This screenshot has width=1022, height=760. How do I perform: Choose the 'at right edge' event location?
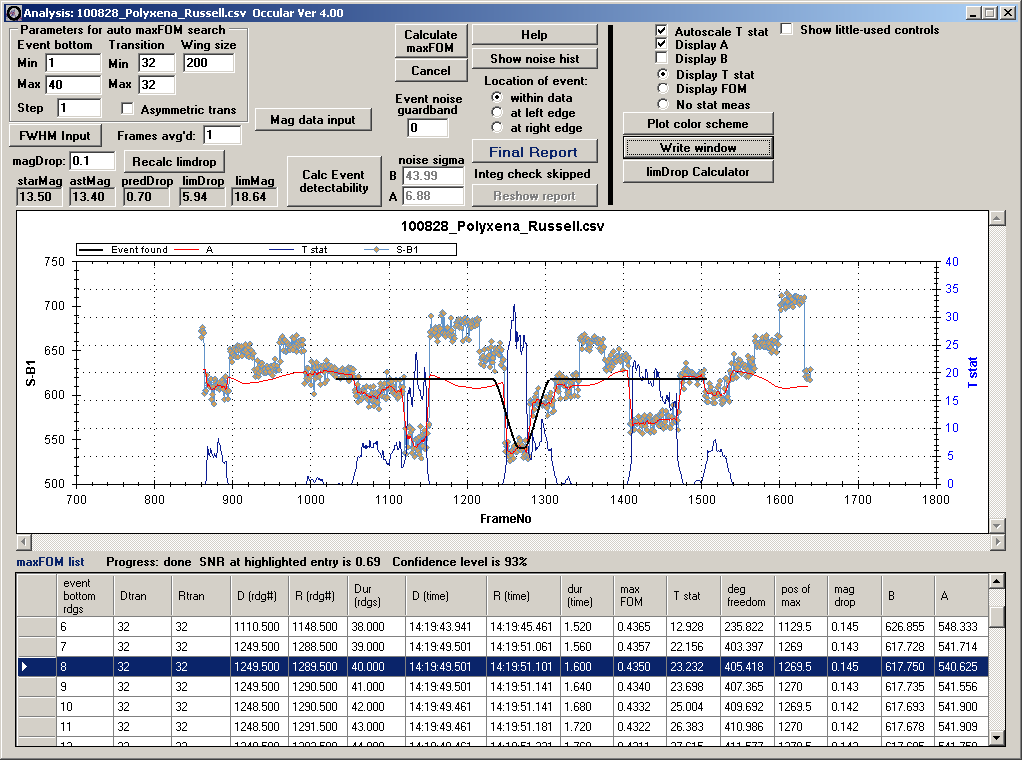pos(497,127)
